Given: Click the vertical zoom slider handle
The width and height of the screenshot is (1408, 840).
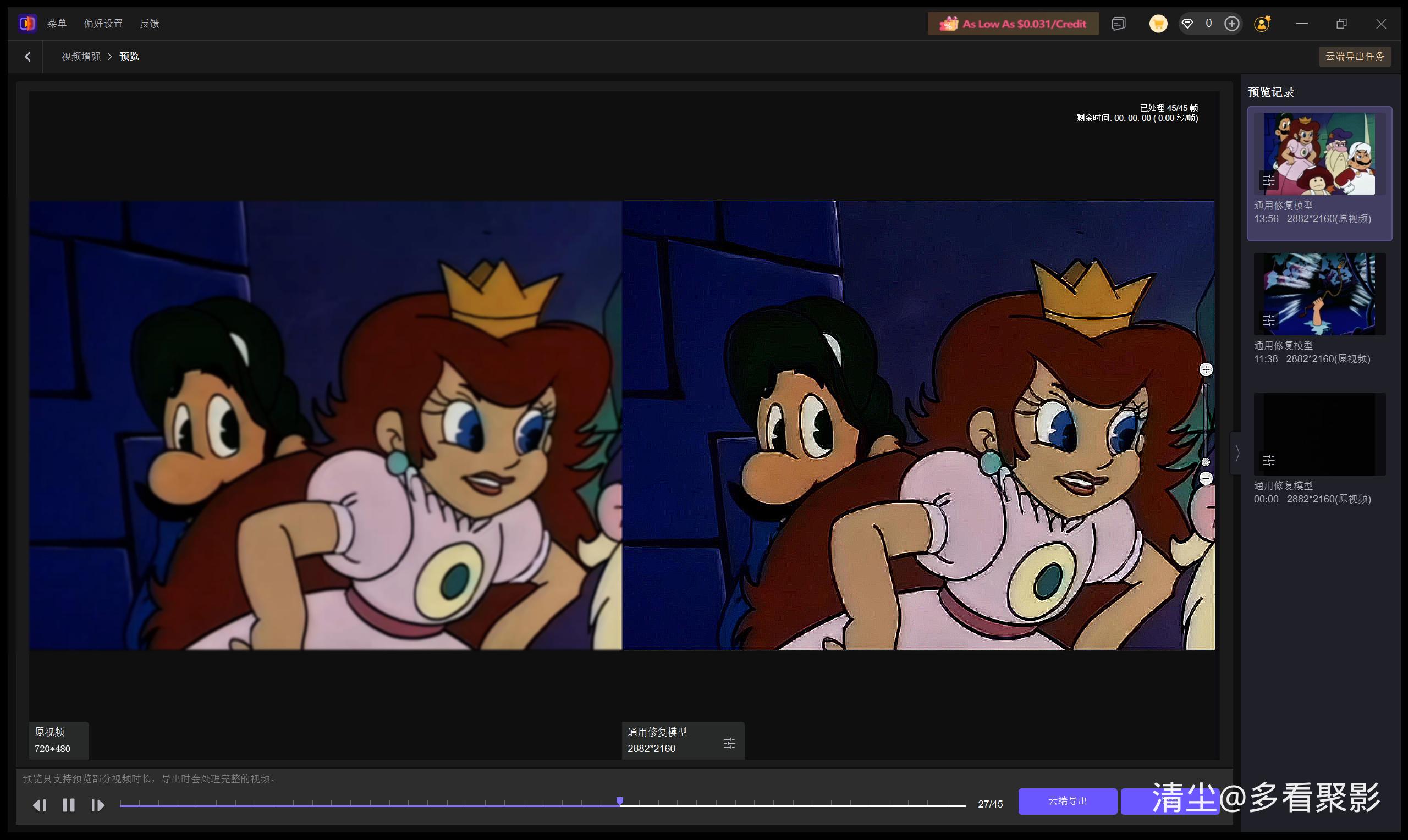Looking at the screenshot, I should pos(1206,462).
